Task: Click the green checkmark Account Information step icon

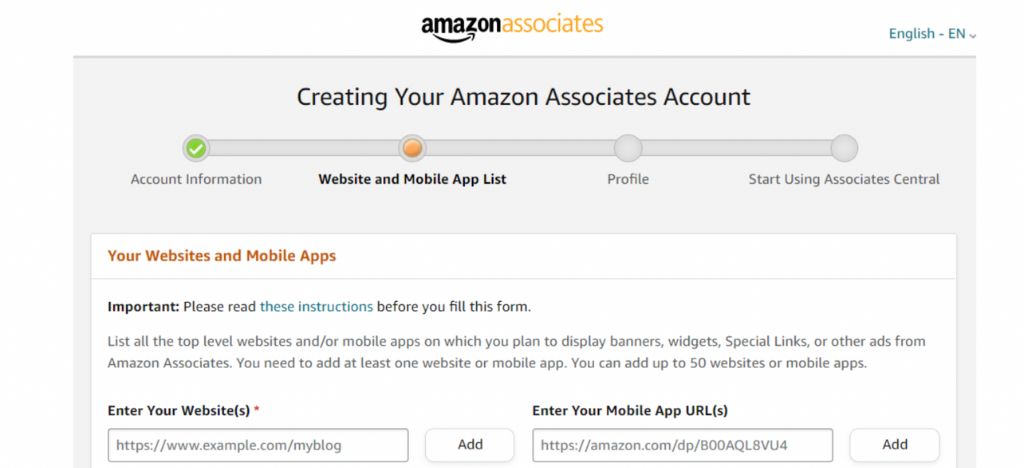Action: click(196, 149)
